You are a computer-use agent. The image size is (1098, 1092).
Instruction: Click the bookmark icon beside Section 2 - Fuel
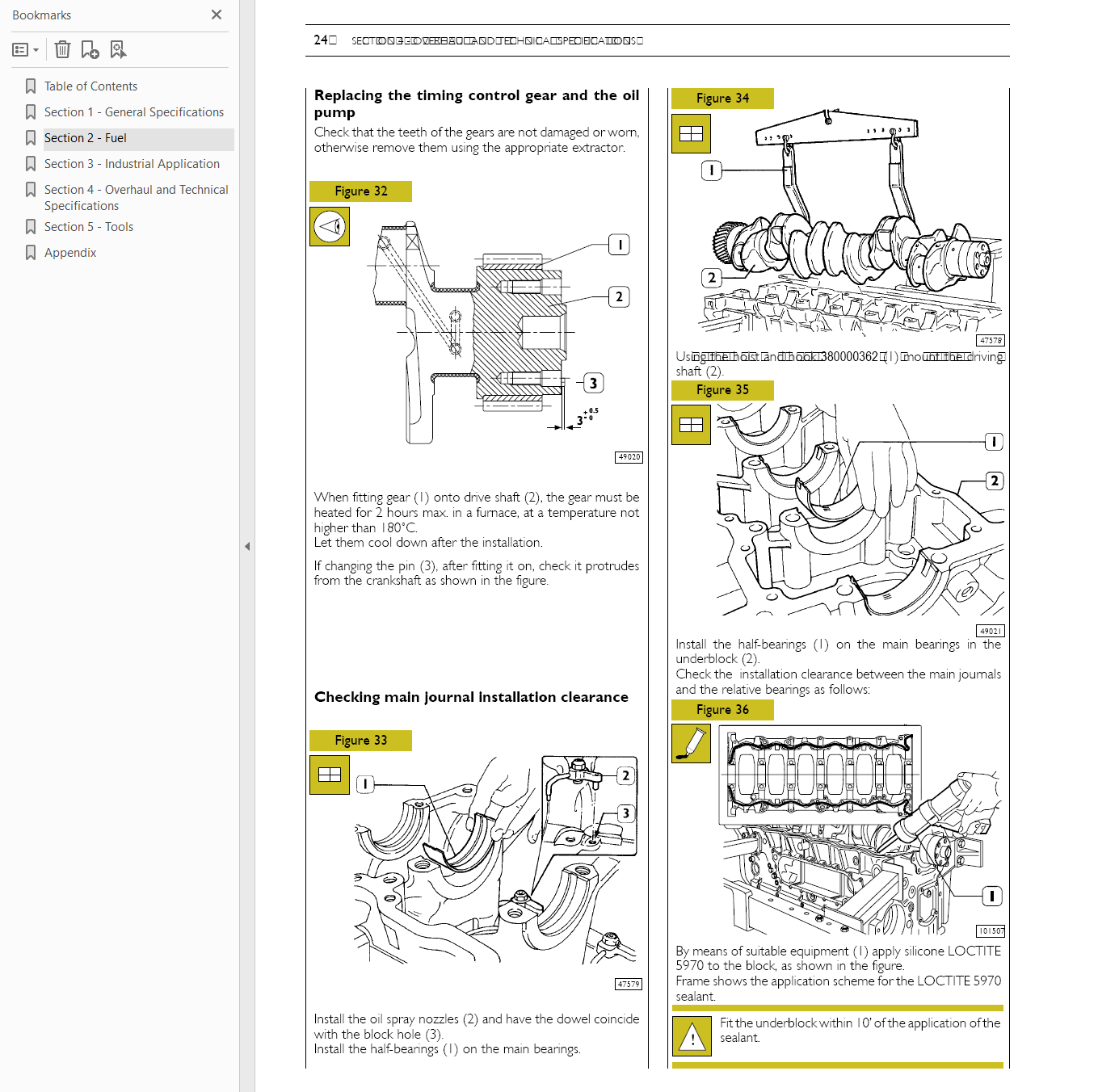(31, 138)
